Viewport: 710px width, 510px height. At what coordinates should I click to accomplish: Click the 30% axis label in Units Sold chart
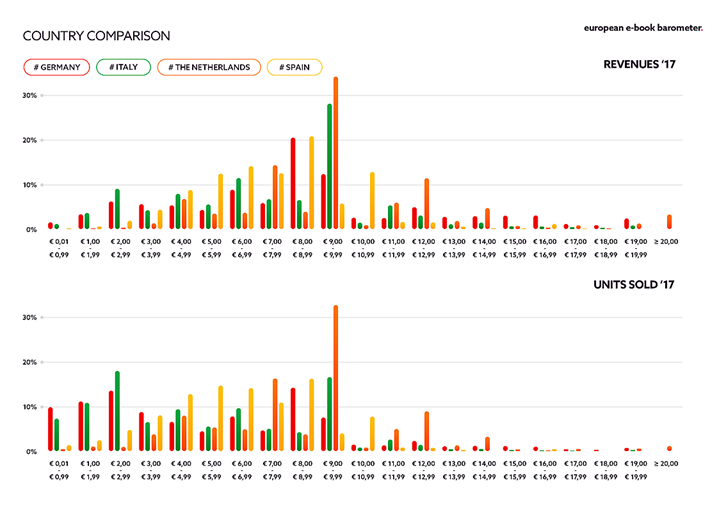tap(30, 318)
